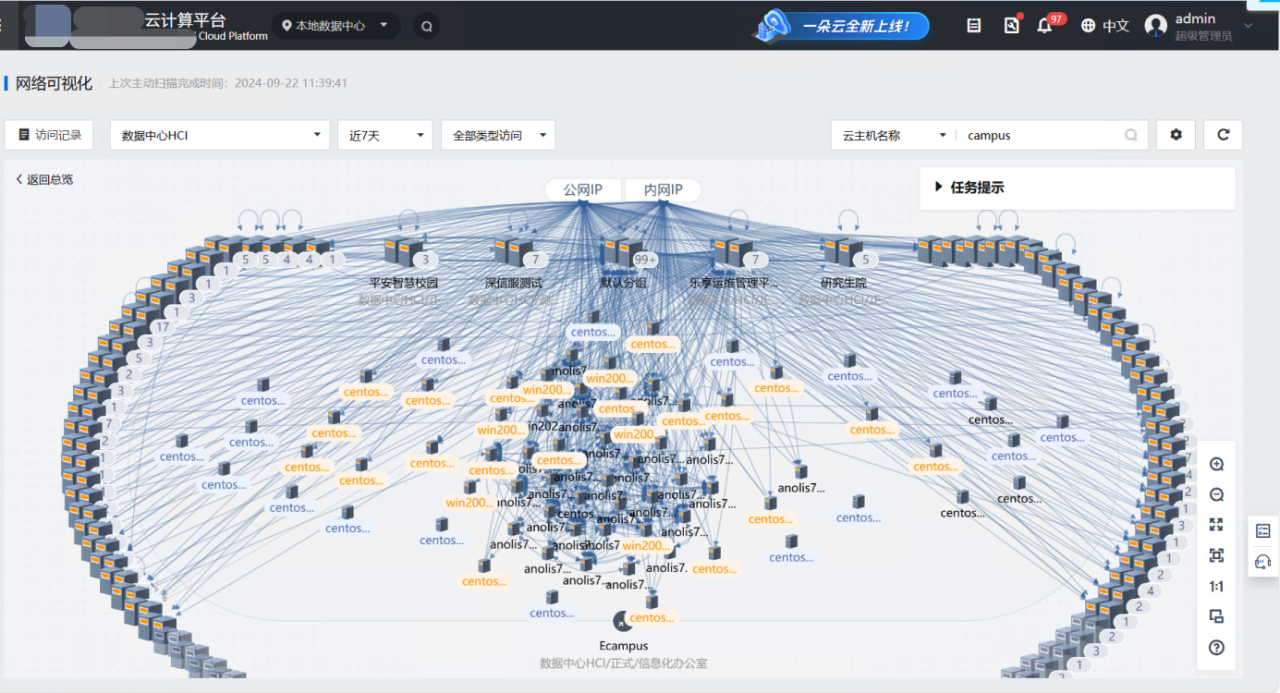Screen dimensions: 1280x693
Task: Toggle the 公网IP node filter
Action: 582,190
